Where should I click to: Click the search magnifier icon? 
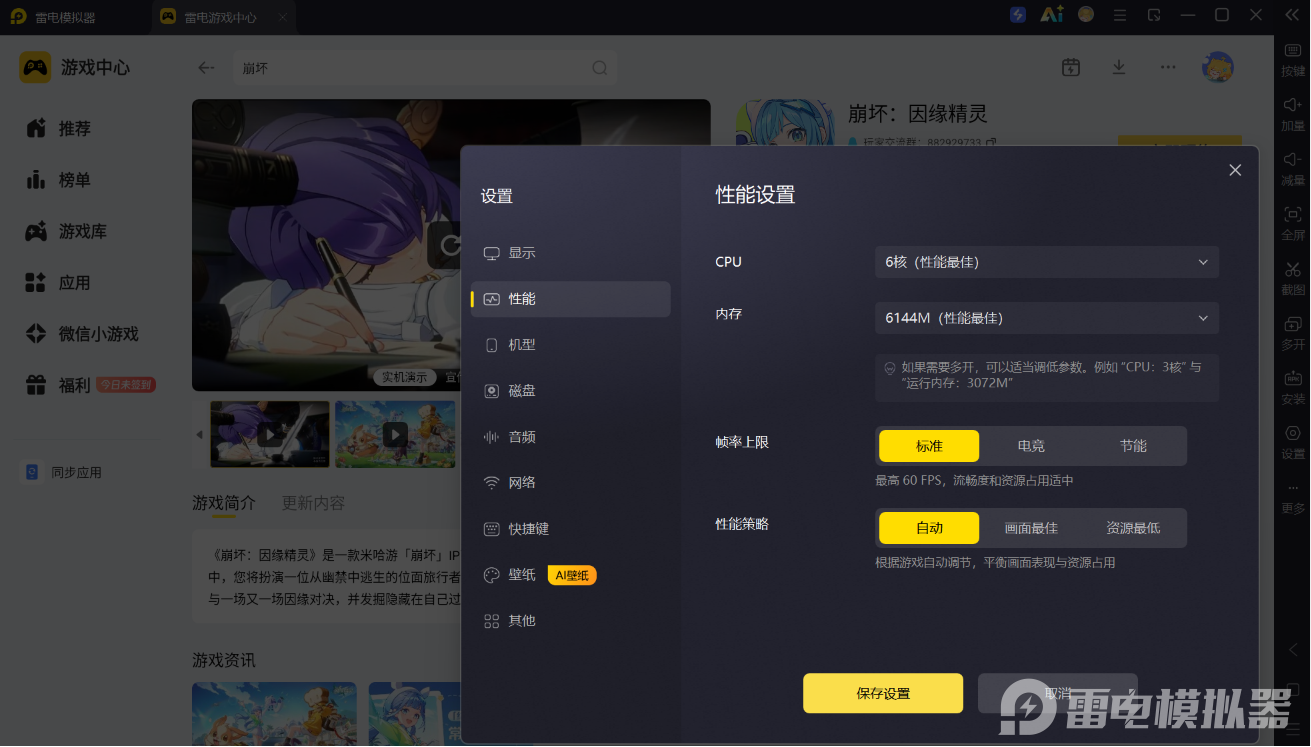[x=600, y=68]
